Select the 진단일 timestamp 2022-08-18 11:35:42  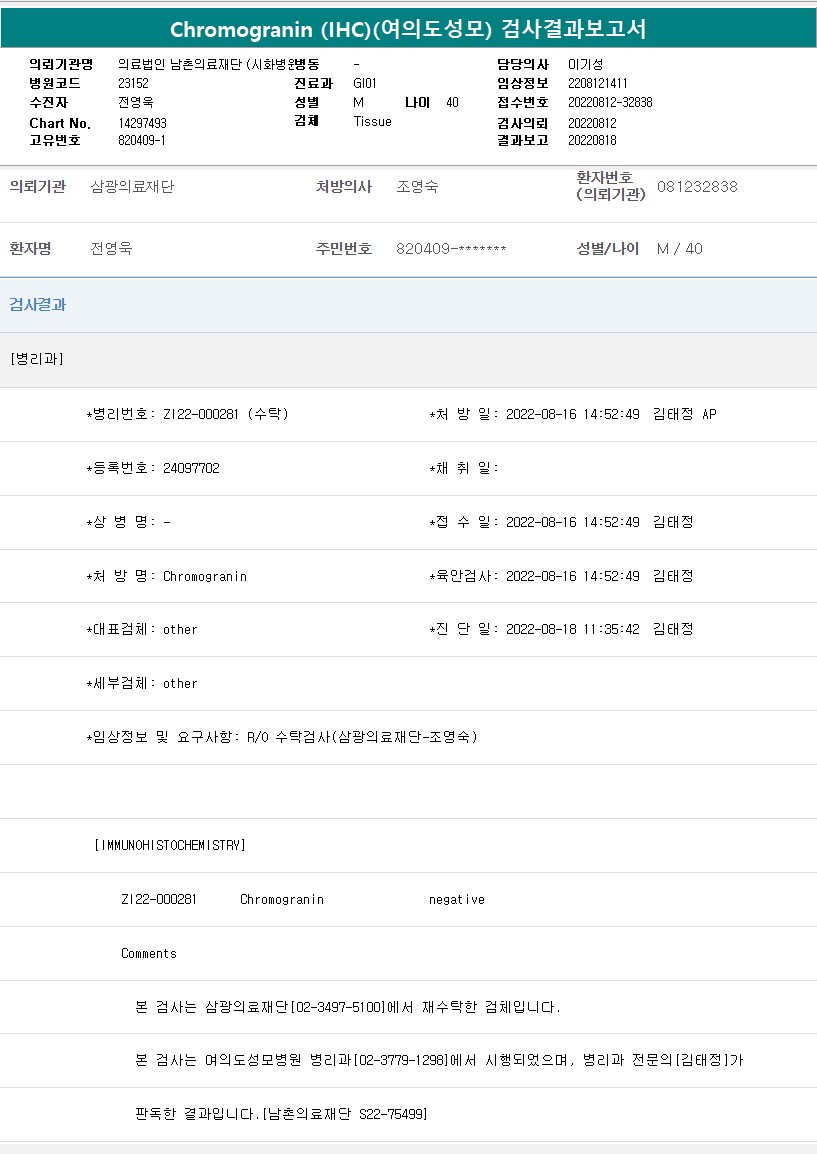click(572, 629)
